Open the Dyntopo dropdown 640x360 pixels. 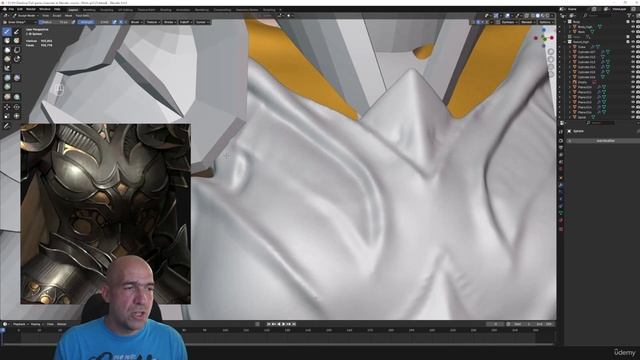[x=509, y=22]
